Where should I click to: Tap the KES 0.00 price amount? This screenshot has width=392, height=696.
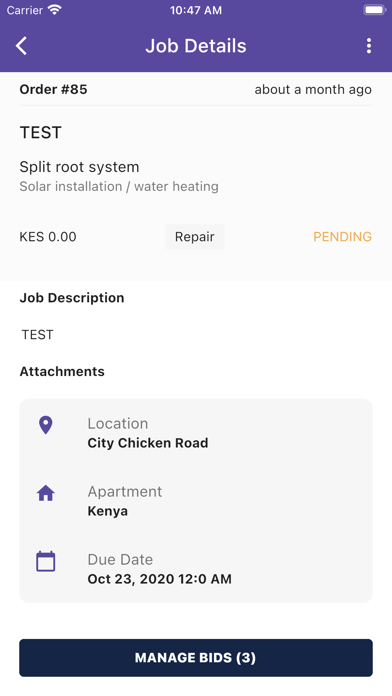(x=48, y=237)
